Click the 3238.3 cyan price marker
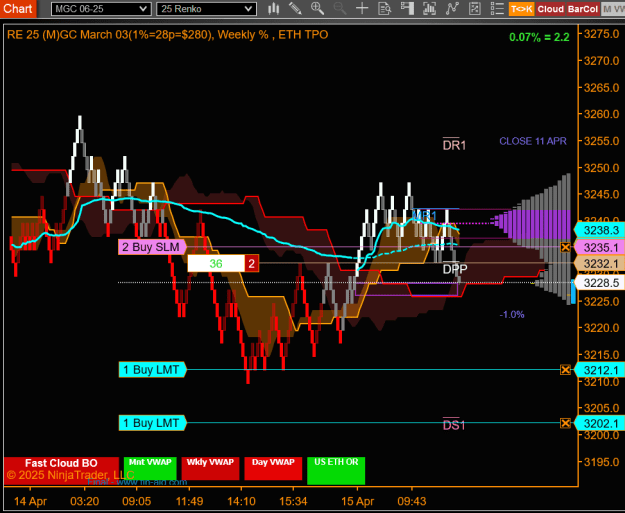 coord(599,230)
